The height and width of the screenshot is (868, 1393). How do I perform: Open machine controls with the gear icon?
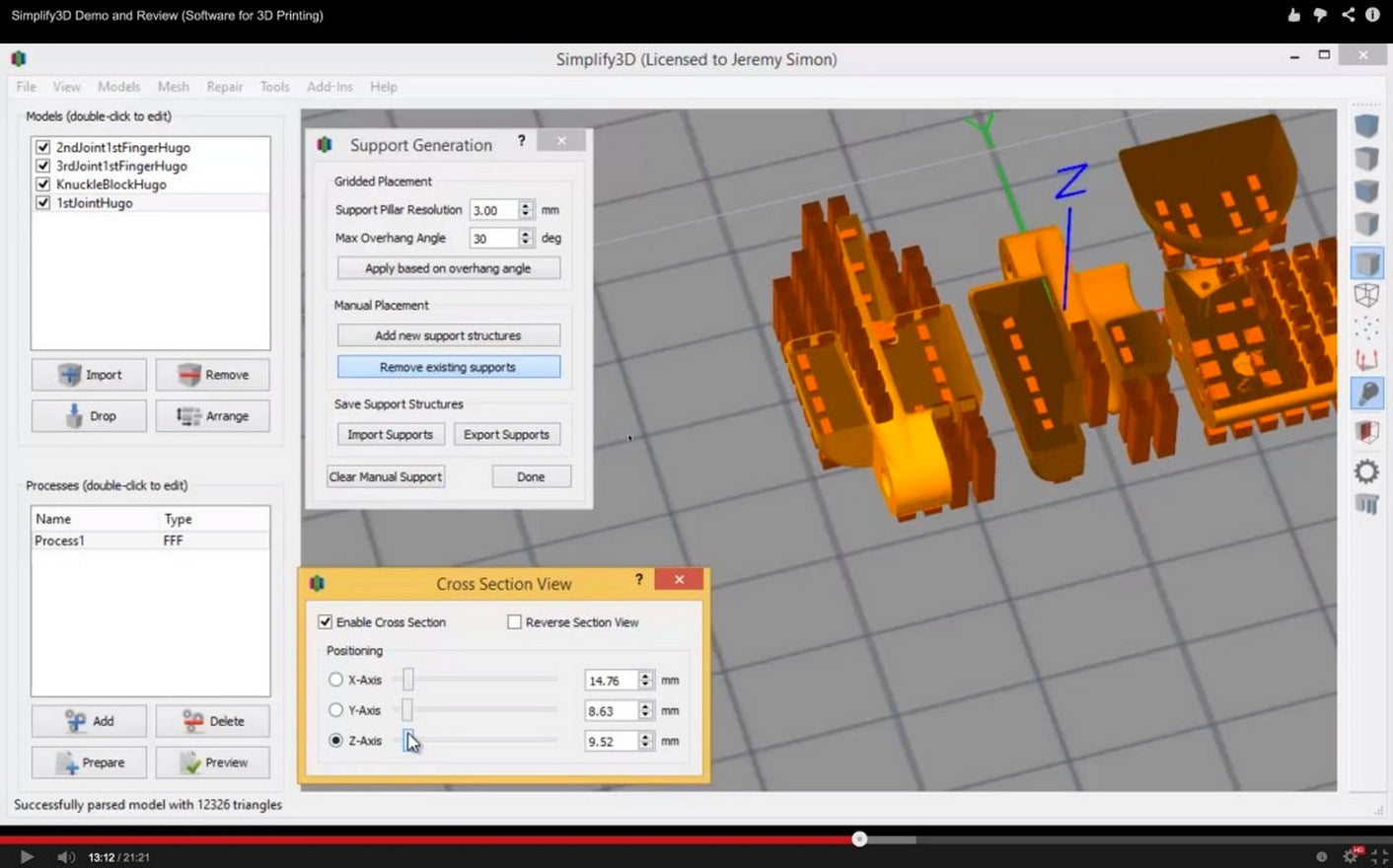1367,470
